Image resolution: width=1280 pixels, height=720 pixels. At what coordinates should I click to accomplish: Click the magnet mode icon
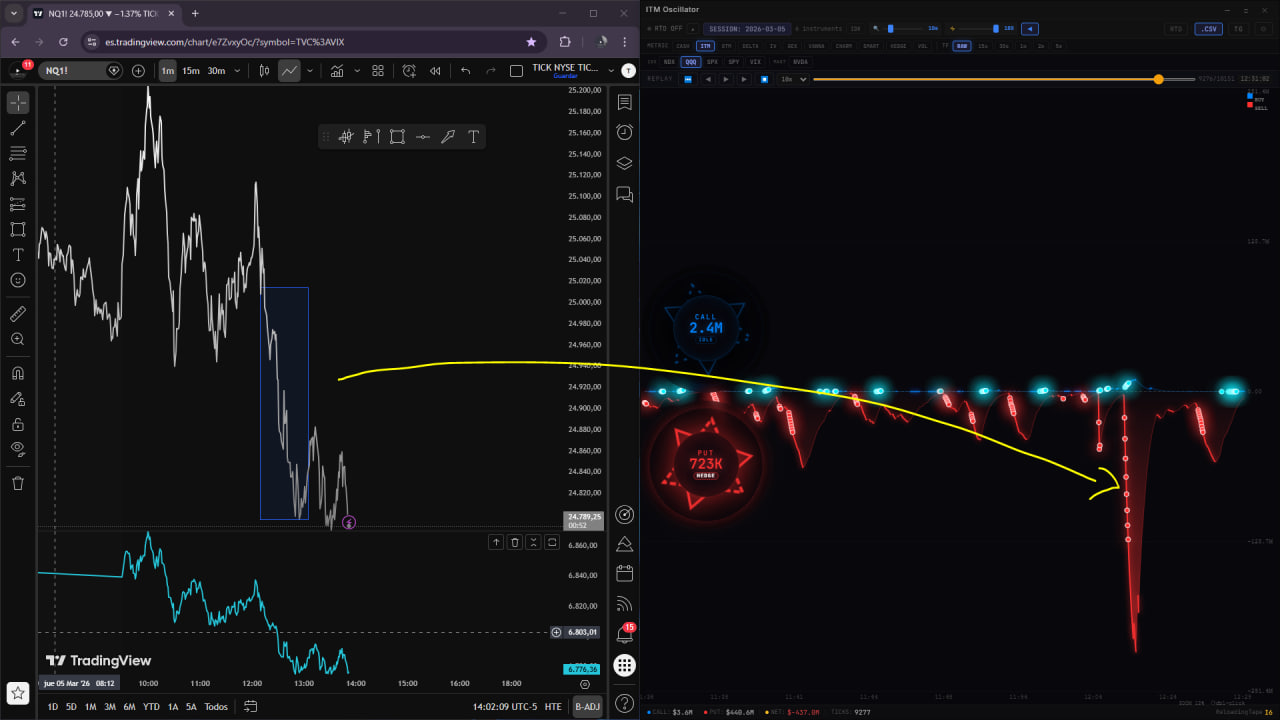pyautogui.click(x=18, y=373)
